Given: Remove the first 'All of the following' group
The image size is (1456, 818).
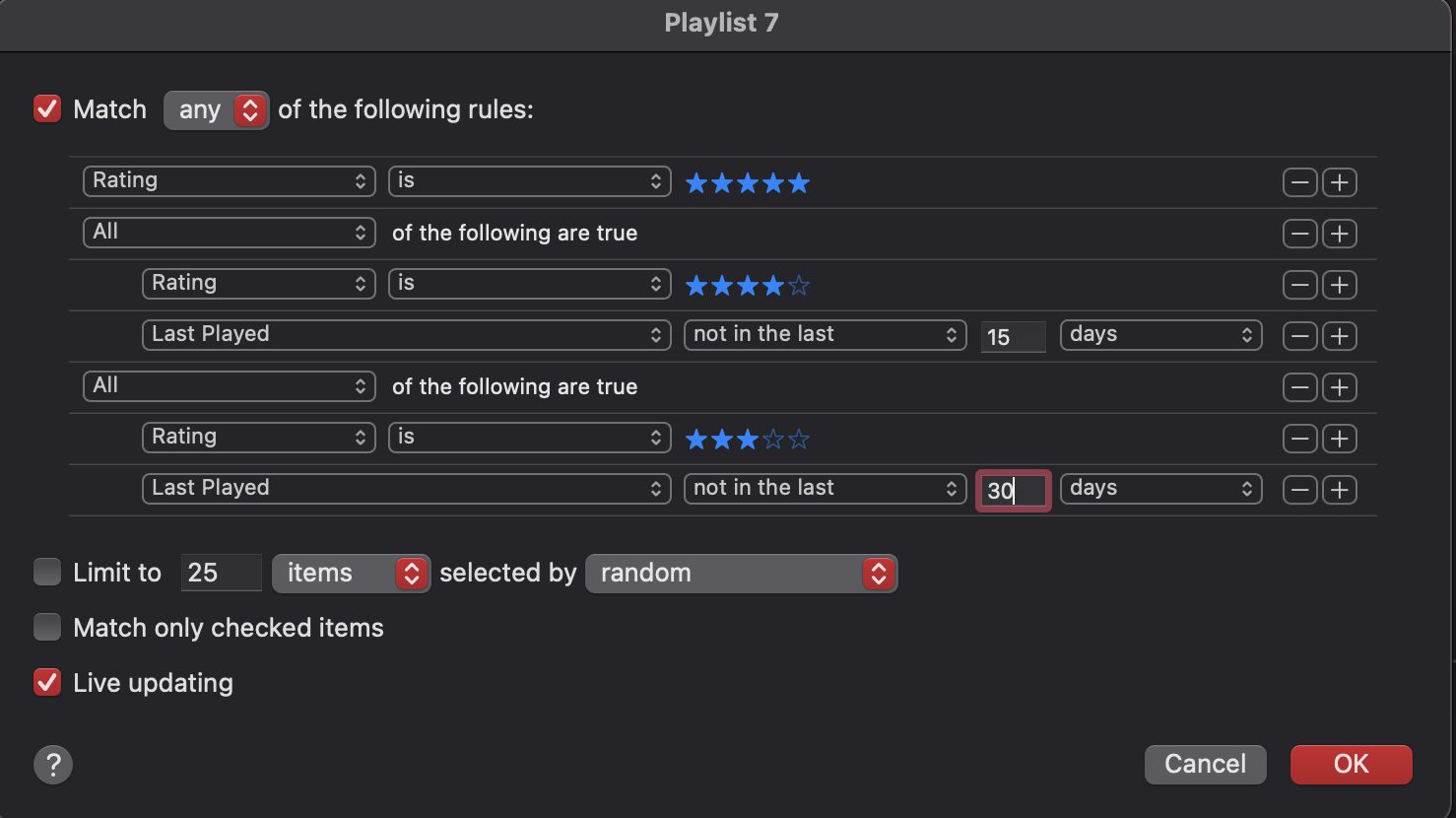Looking at the screenshot, I should [x=1299, y=234].
